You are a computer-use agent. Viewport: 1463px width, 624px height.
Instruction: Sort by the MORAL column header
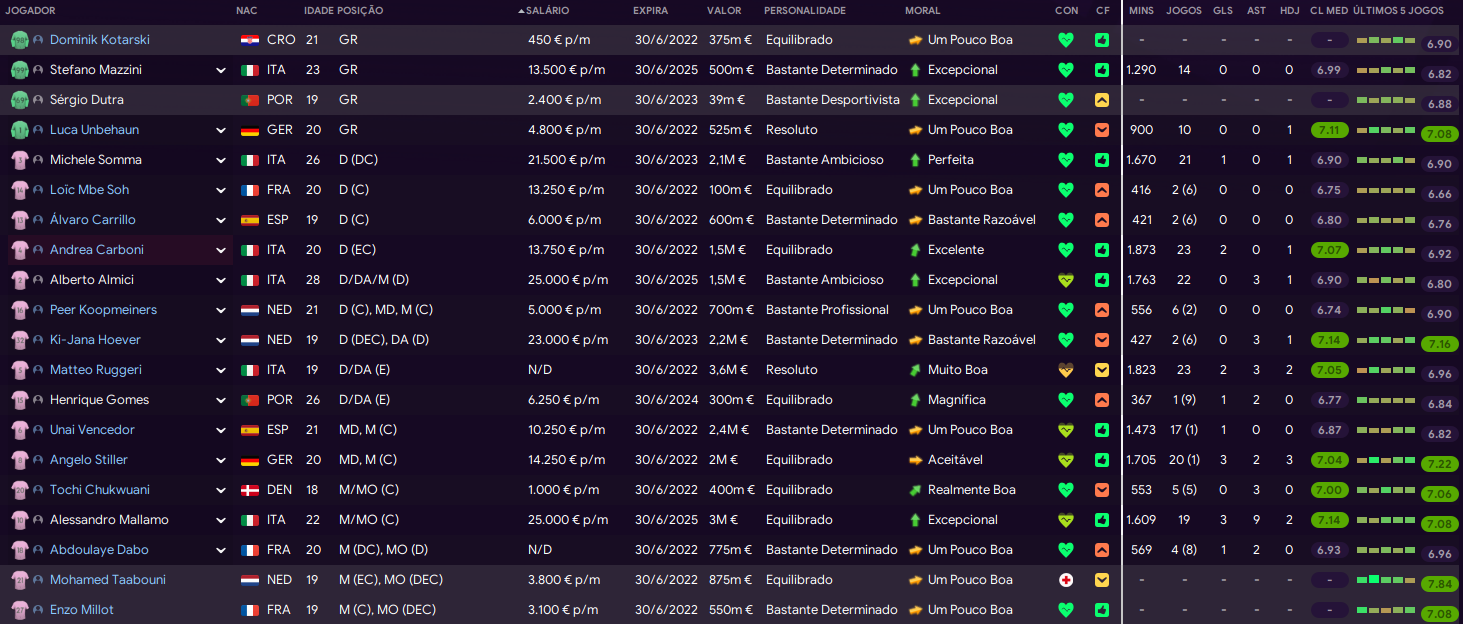(922, 10)
